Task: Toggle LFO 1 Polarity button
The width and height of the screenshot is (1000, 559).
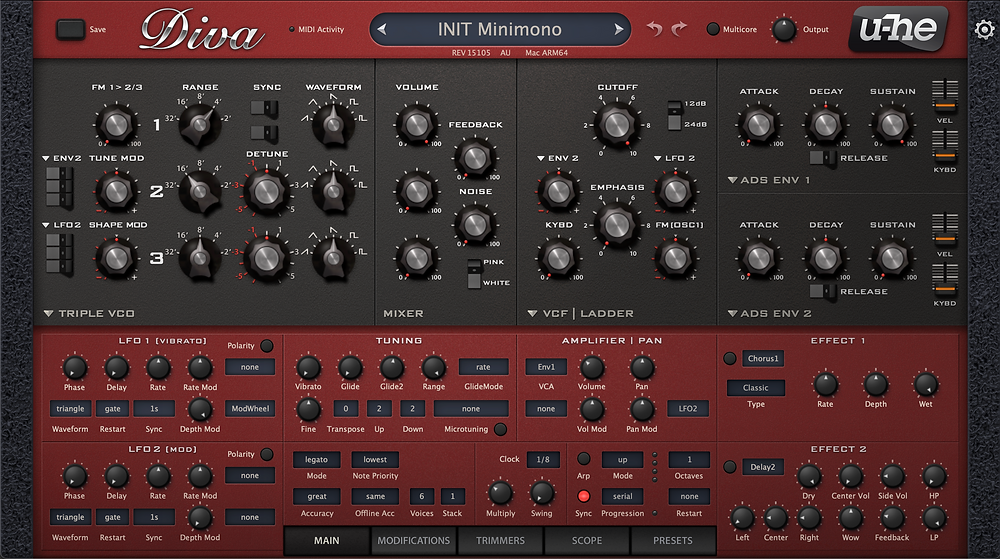Action: coord(267,345)
